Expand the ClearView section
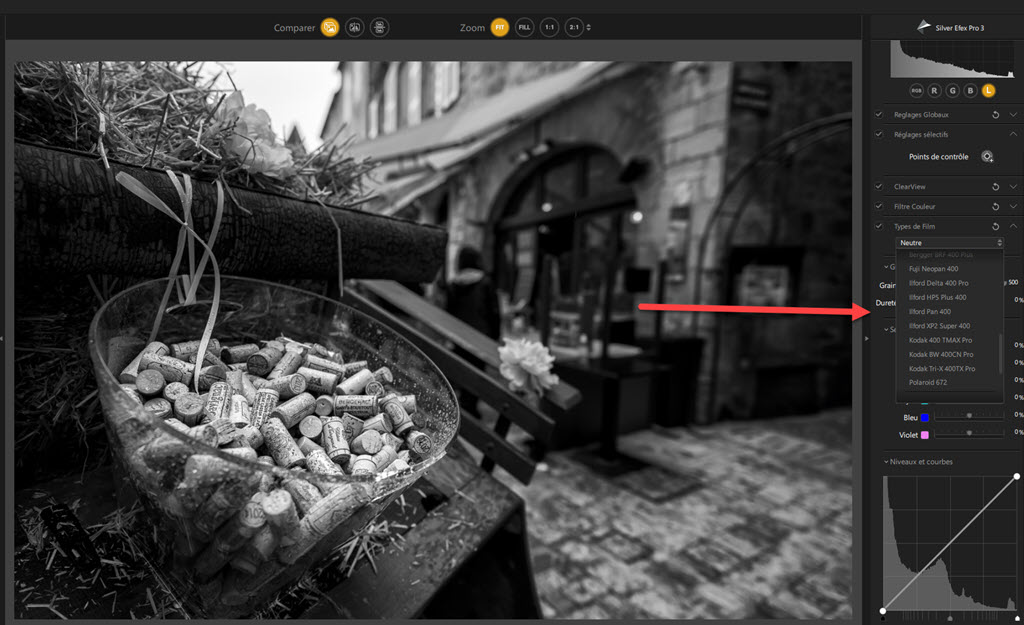The width and height of the screenshot is (1024, 625). pos(1013,186)
